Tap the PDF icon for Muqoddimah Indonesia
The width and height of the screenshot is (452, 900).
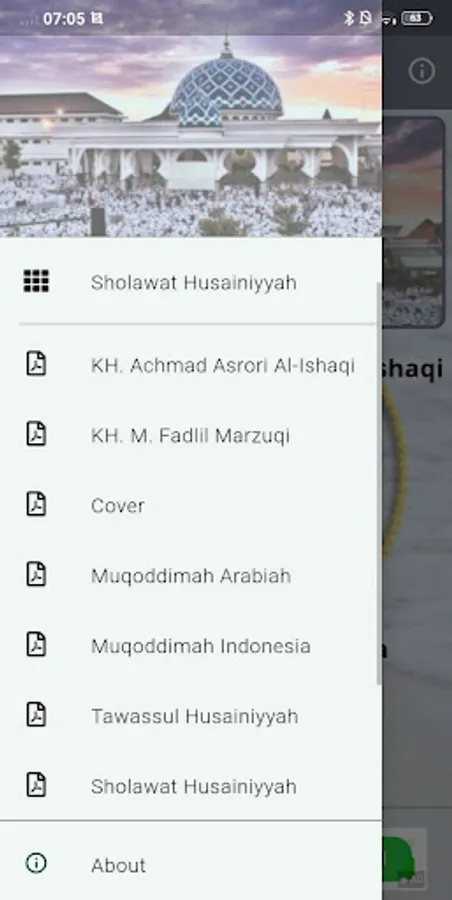36,645
